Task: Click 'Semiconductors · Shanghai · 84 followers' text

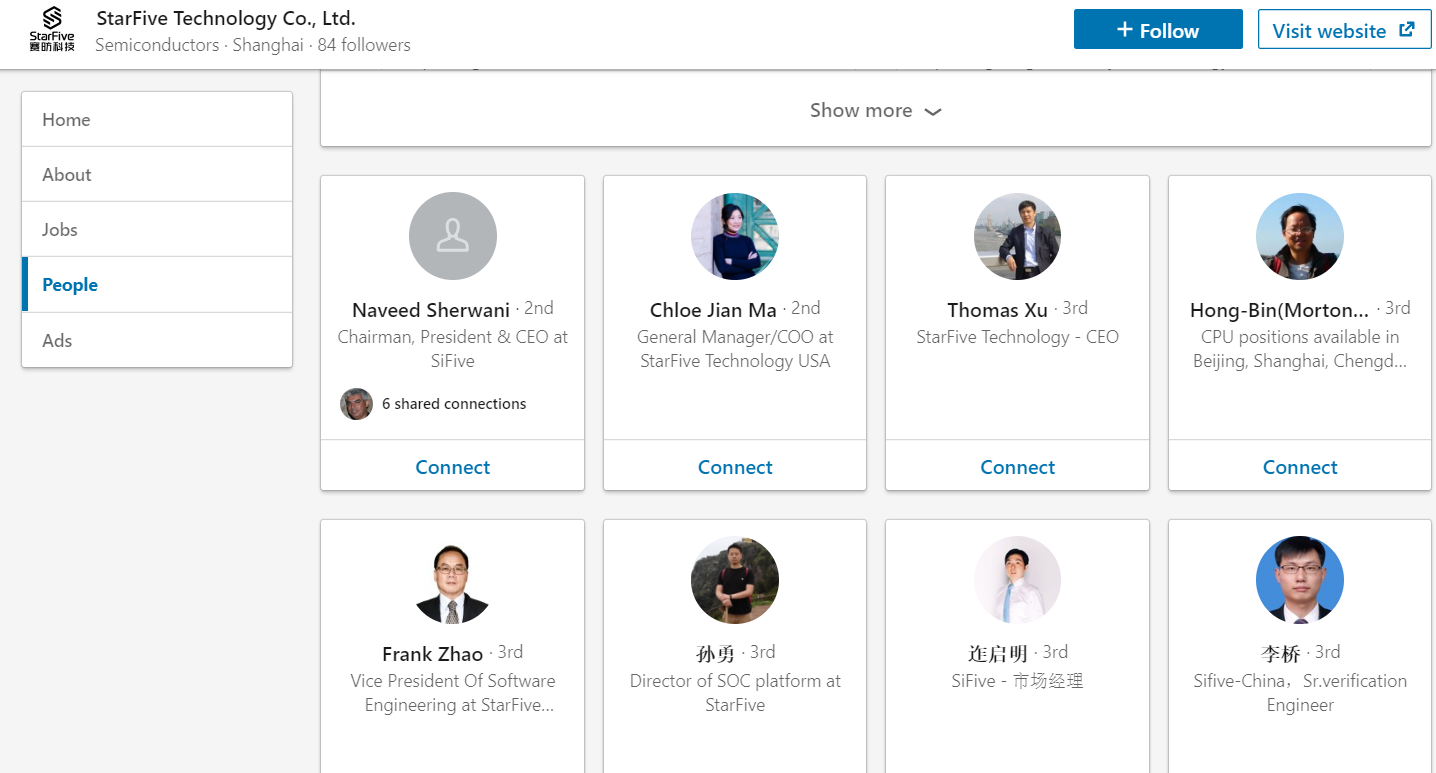Action: pyautogui.click(x=253, y=45)
